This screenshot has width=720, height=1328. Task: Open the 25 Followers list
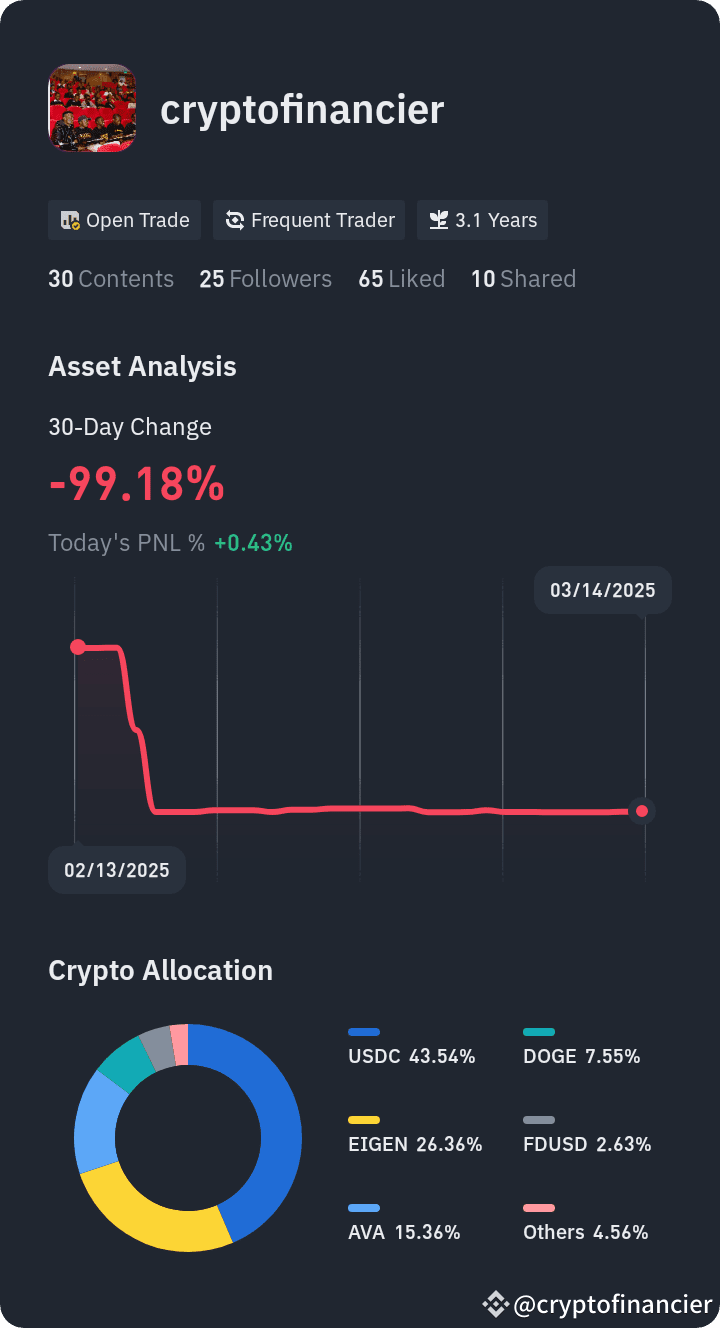(265, 279)
